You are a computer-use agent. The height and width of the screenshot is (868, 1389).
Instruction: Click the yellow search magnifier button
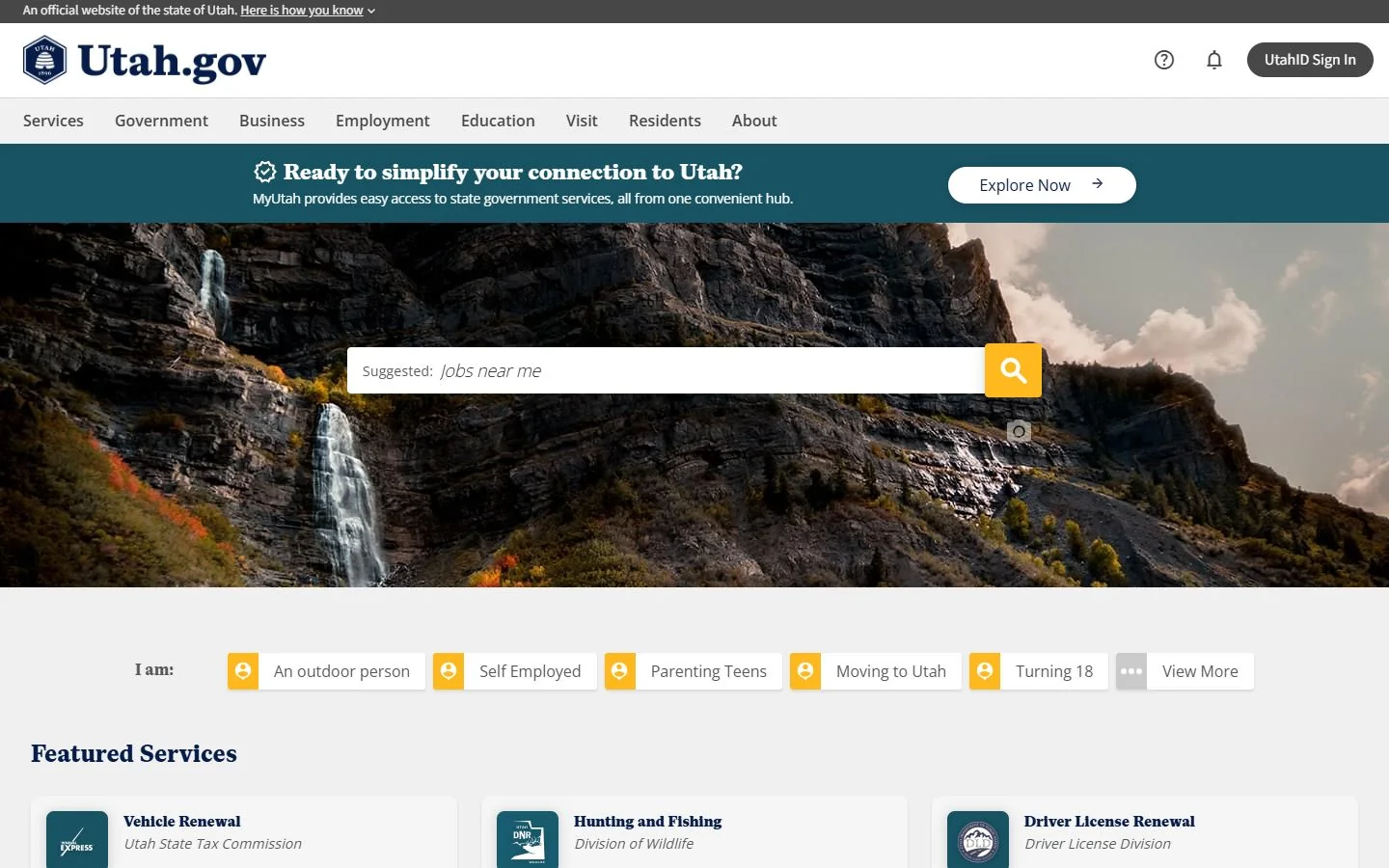point(1013,370)
